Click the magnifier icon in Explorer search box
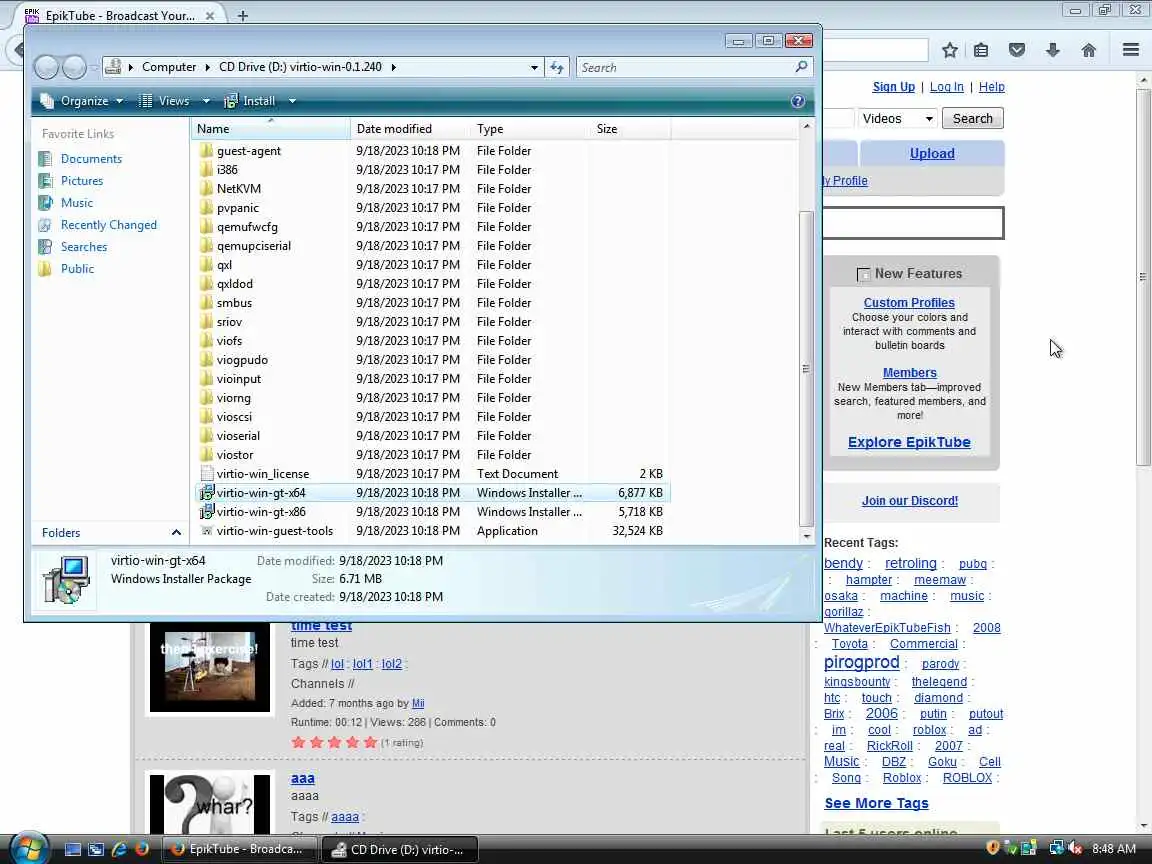 click(801, 67)
